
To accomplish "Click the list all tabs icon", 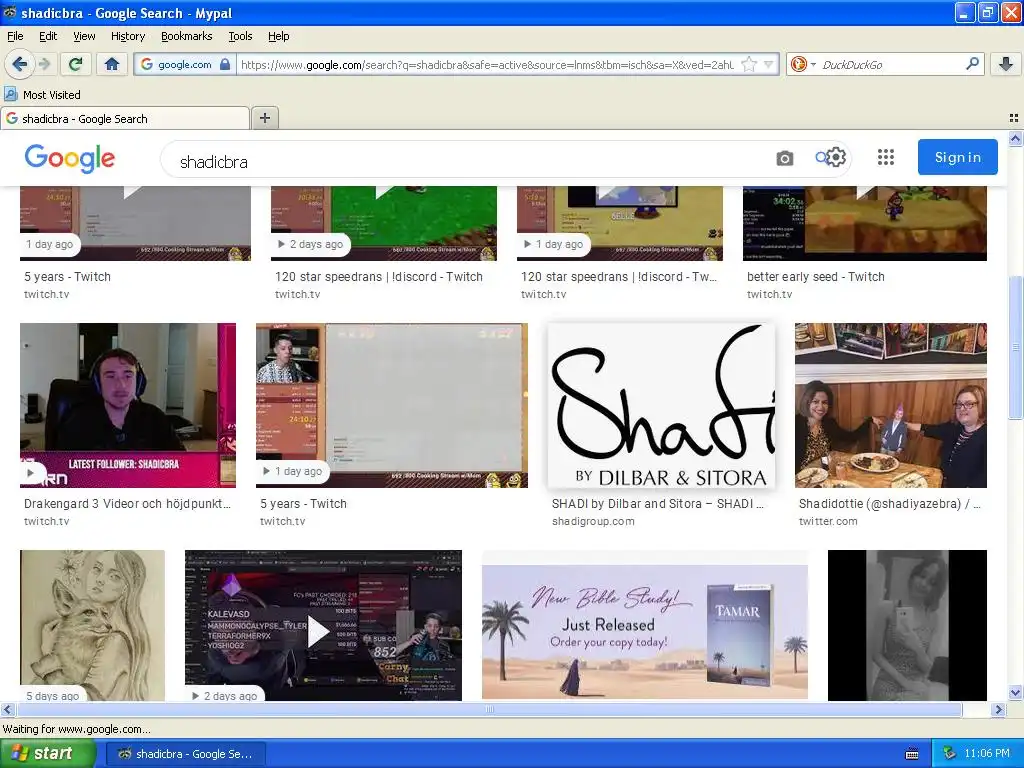I will coord(1014,118).
